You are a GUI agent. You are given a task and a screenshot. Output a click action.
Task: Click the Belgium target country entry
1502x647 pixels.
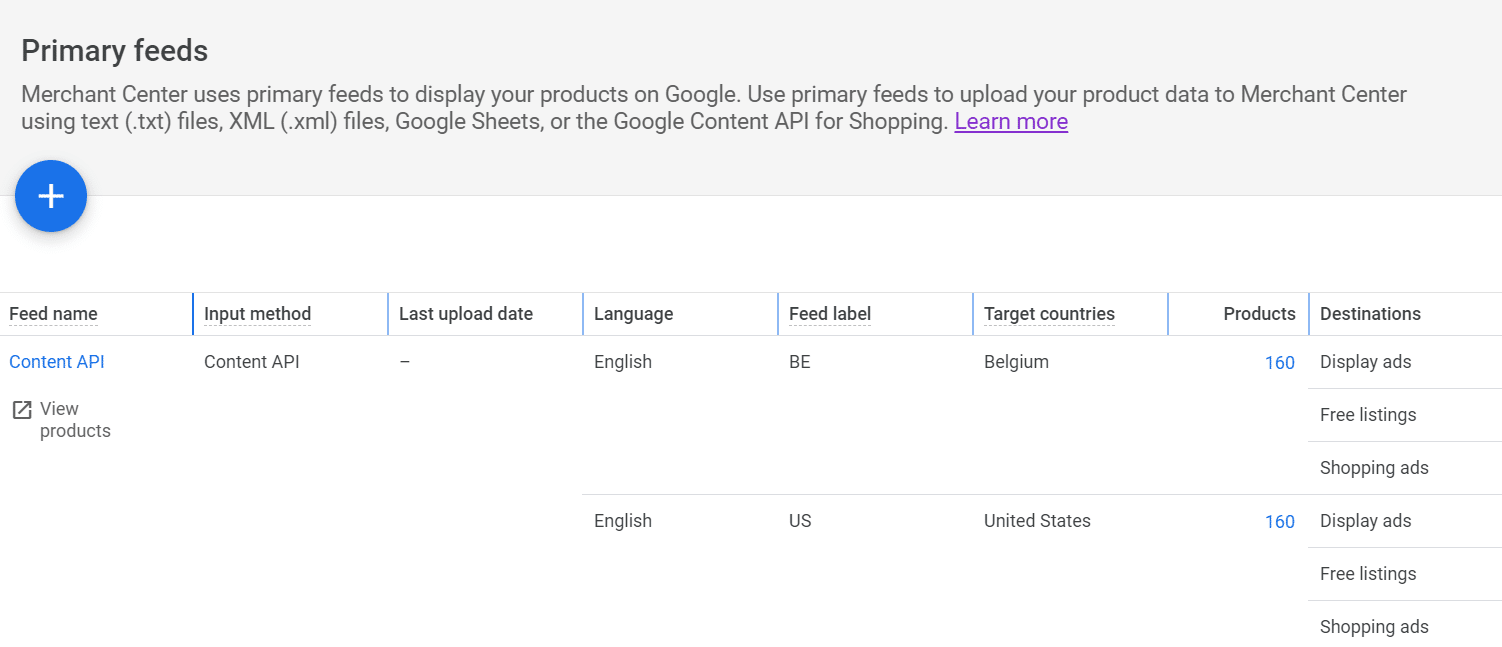pyautogui.click(x=1016, y=362)
